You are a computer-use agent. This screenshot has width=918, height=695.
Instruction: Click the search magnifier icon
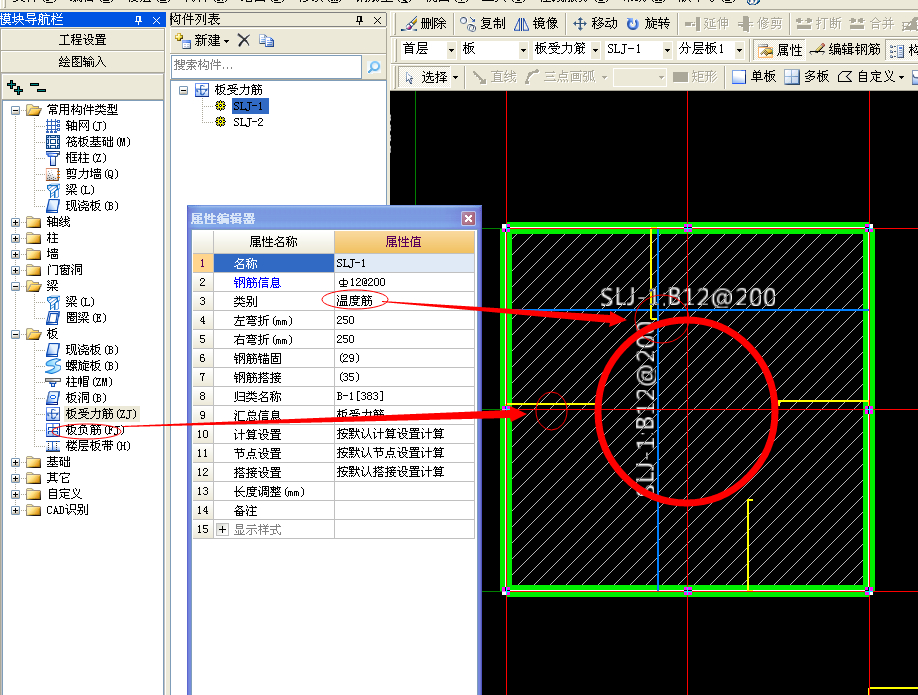coord(374,67)
